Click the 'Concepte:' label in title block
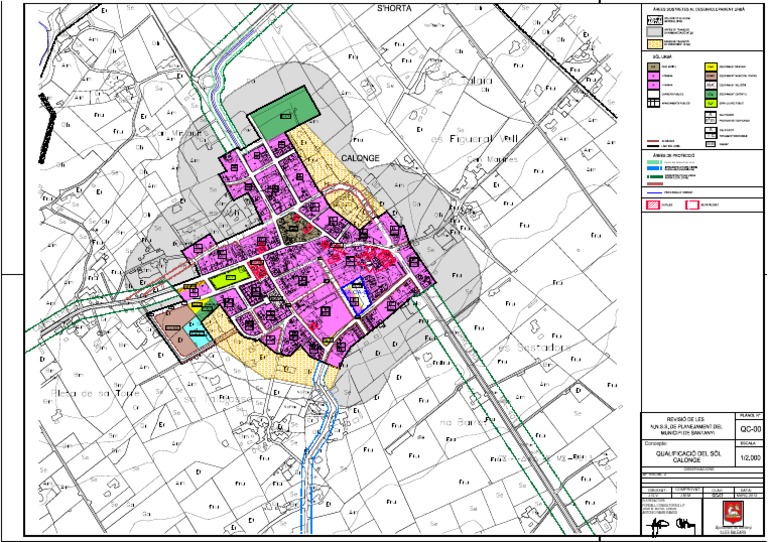The width and height of the screenshot is (768, 542). point(656,443)
